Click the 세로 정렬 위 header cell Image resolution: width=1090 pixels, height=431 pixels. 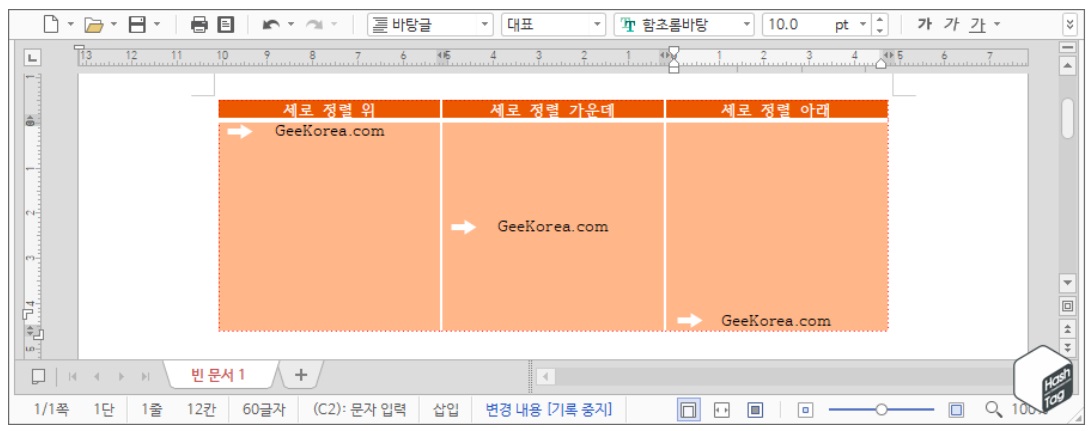pos(330,109)
